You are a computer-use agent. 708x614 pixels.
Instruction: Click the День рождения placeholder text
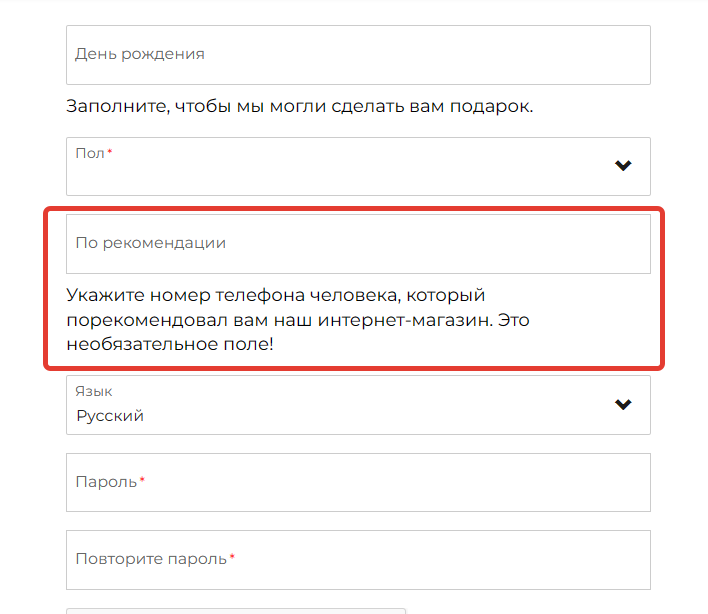tap(140, 54)
